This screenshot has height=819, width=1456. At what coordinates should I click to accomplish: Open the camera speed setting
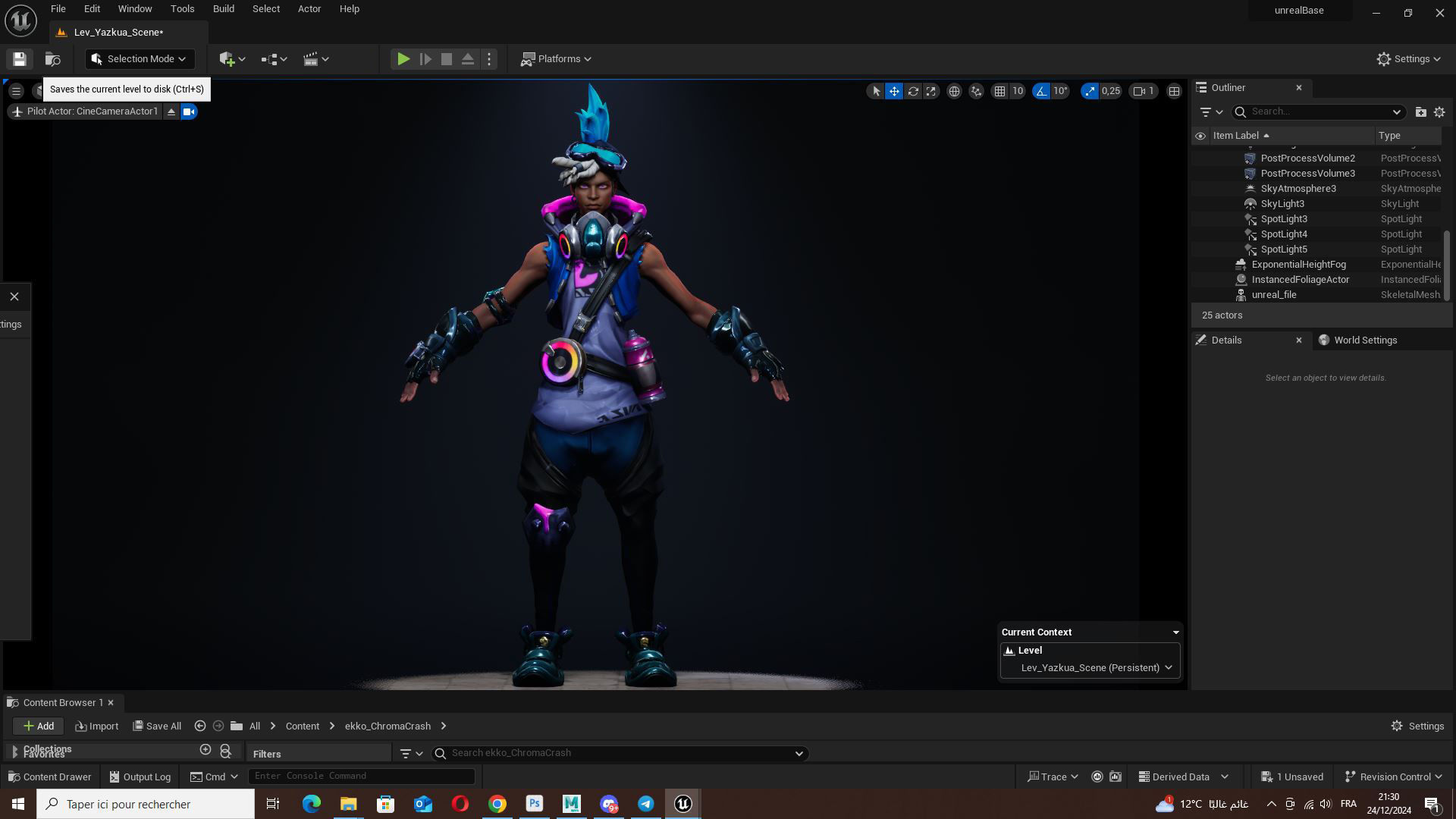pos(1144,91)
